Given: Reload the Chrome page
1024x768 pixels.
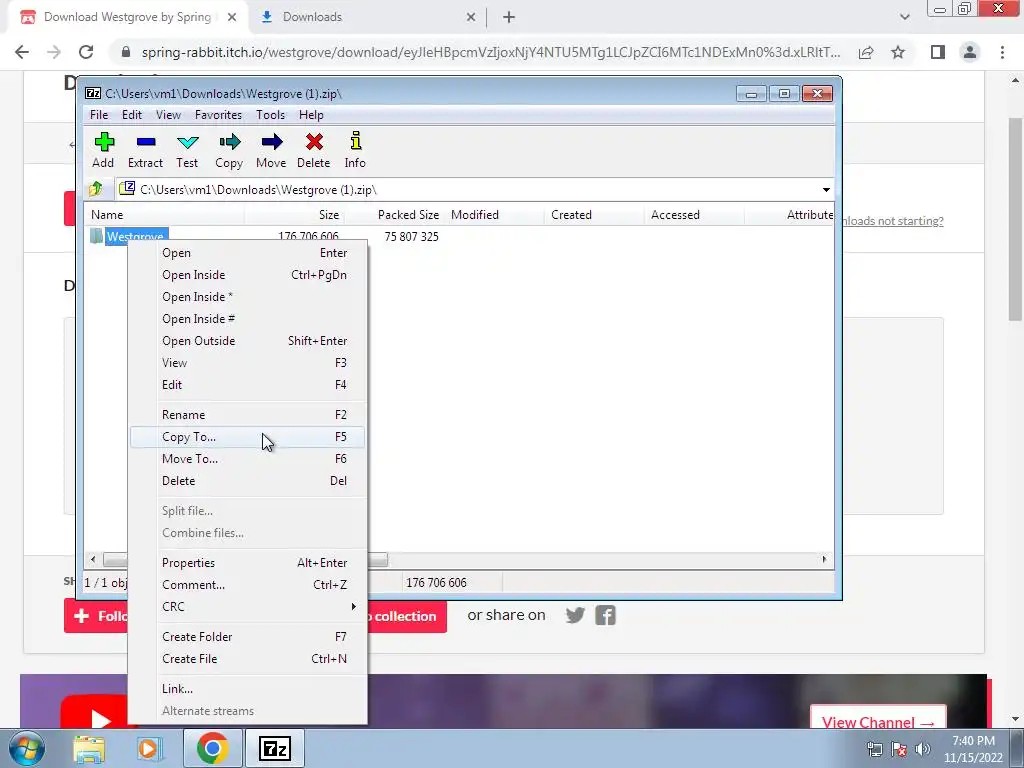Looking at the screenshot, I should tap(86, 52).
